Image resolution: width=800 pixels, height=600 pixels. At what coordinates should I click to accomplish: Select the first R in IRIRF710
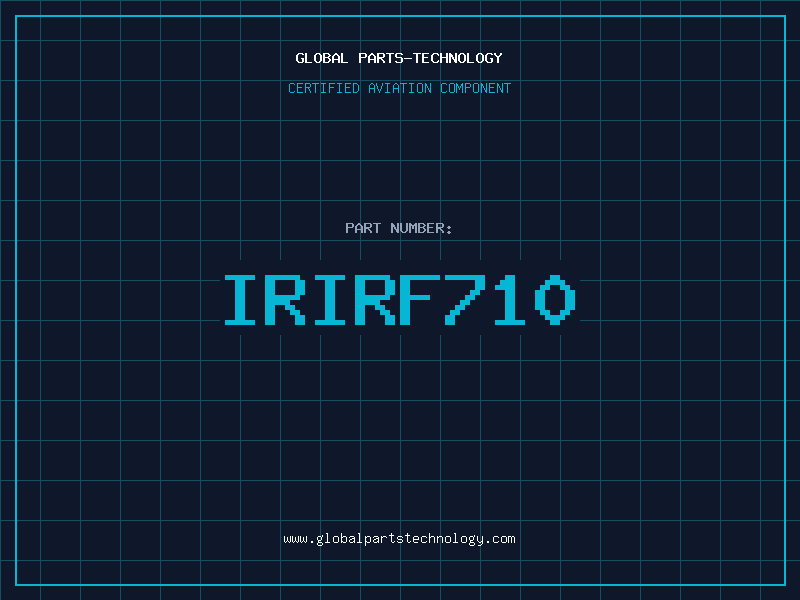coord(287,300)
